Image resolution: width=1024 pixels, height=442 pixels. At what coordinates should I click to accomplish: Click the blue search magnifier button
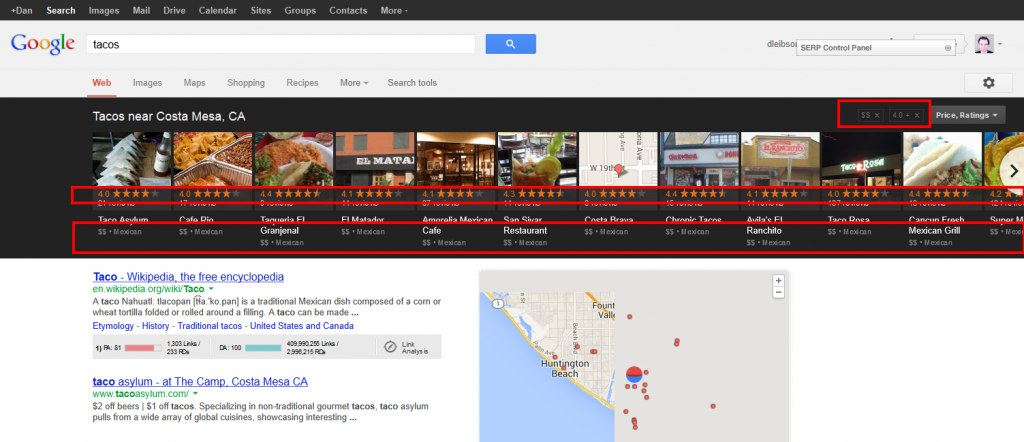(511, 44)
